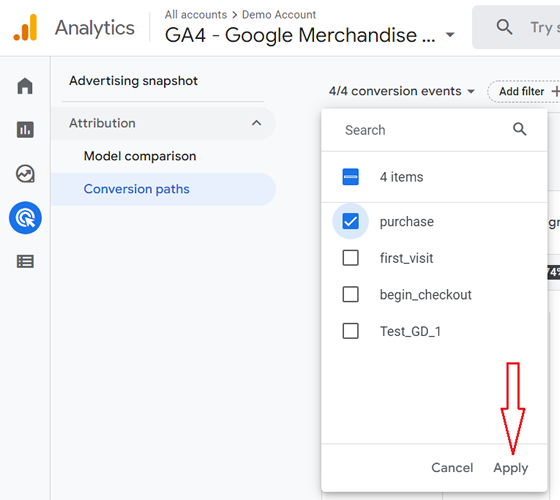Collapse the Attribution section chevron
Image resolution: width=560 pixels, height=500 pixels.
point(256,123)
